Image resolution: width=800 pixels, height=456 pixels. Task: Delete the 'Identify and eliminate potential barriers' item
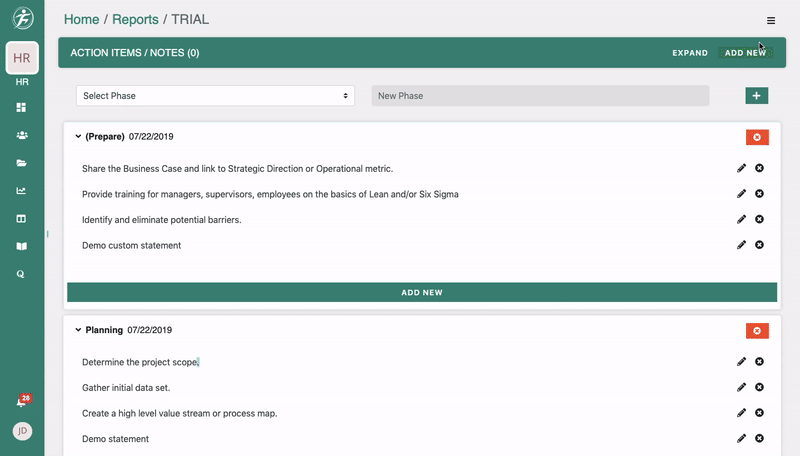759,219
